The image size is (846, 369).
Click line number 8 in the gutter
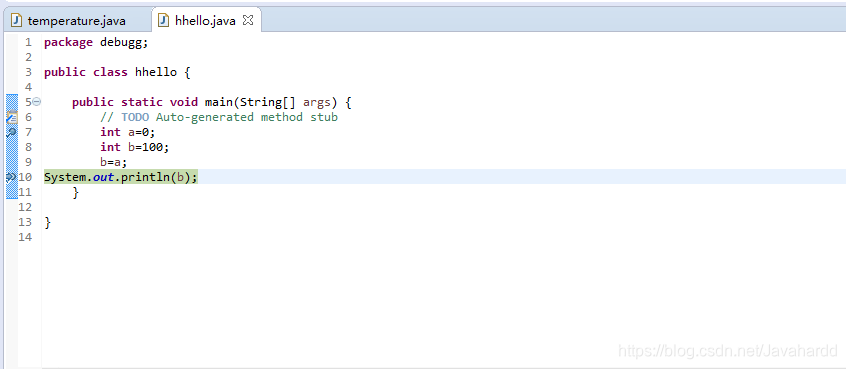click(29, 147)
